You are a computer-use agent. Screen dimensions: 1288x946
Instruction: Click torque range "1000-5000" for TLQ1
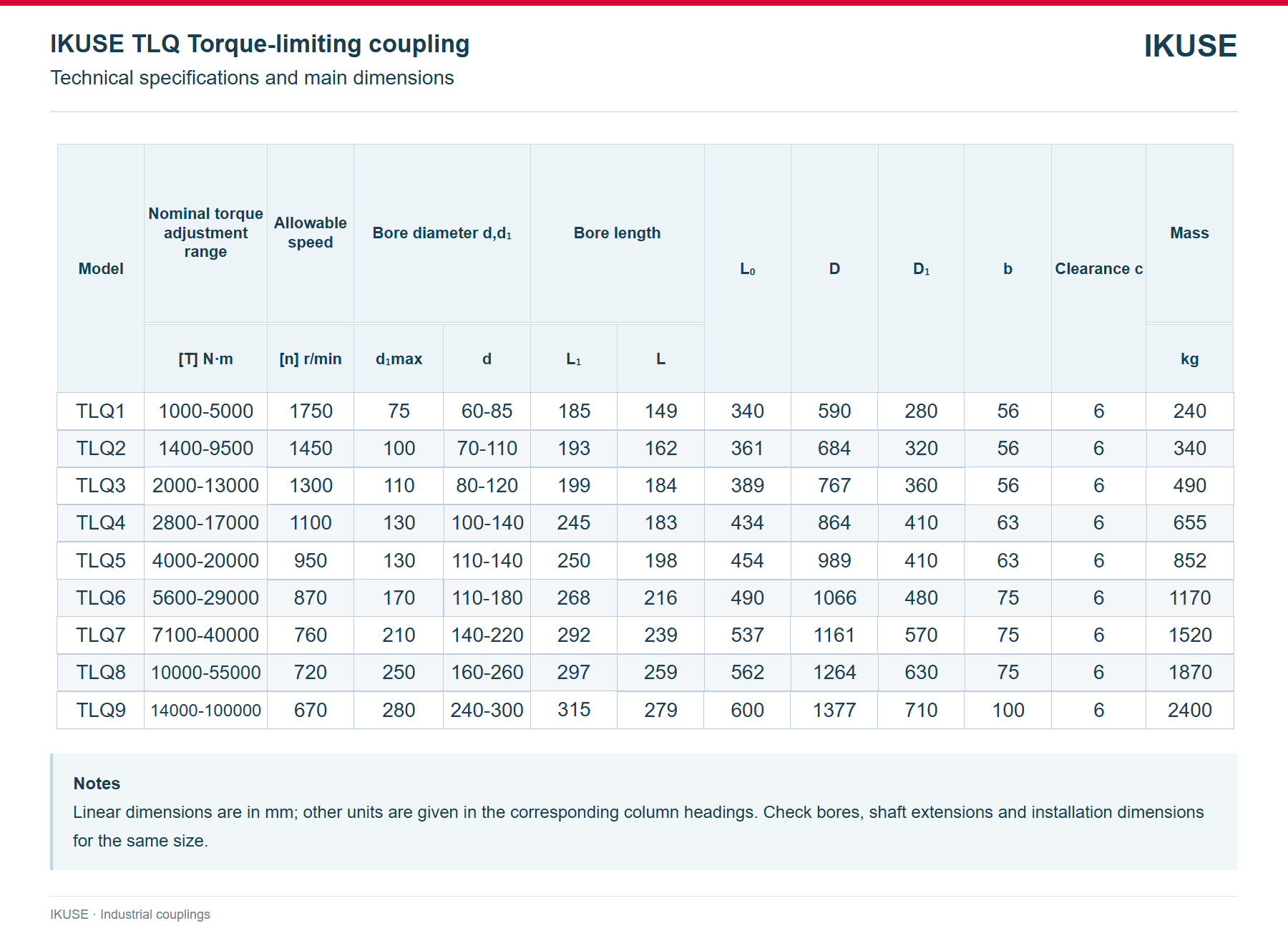click(205, 411)
